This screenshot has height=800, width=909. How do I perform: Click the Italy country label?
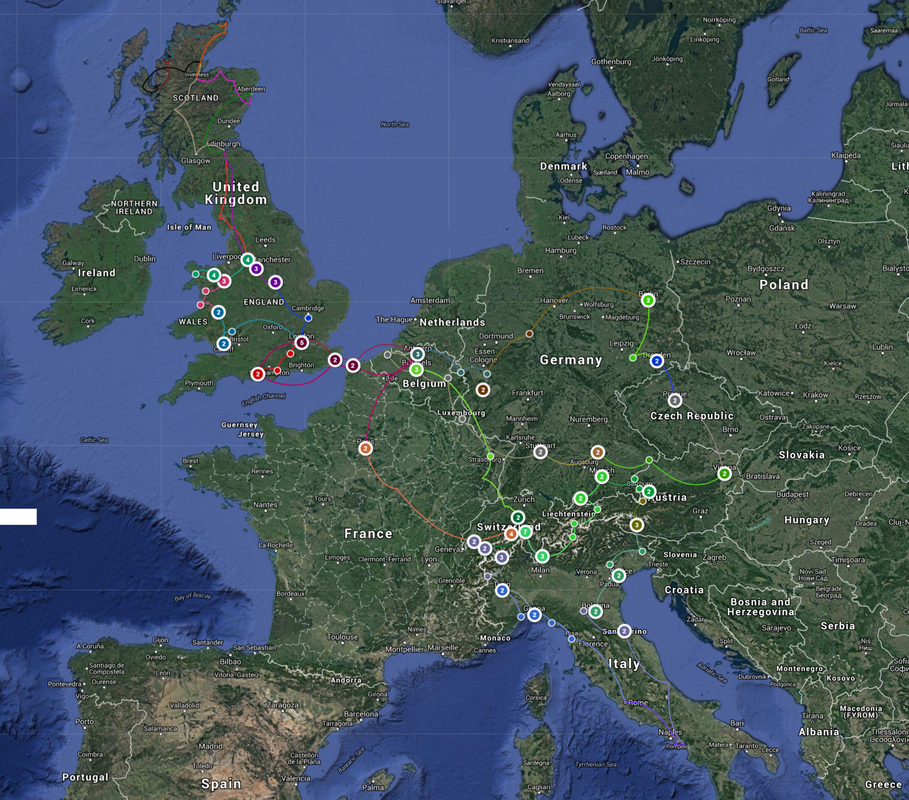tap(624, 664)
